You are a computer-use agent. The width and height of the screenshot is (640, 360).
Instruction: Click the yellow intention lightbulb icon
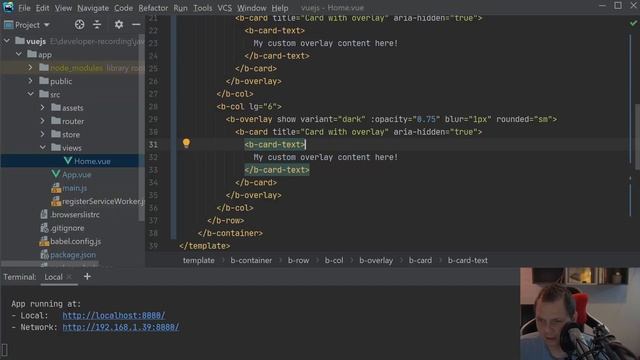186,143
